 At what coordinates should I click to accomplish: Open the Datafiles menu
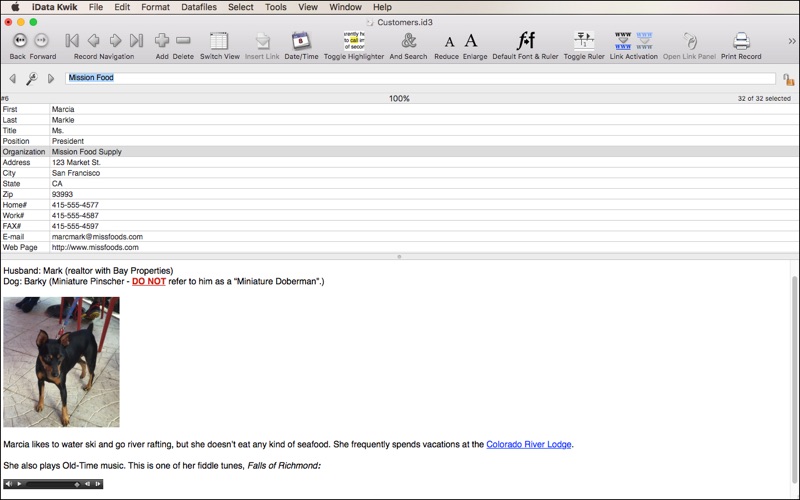(x=199, y=7)
